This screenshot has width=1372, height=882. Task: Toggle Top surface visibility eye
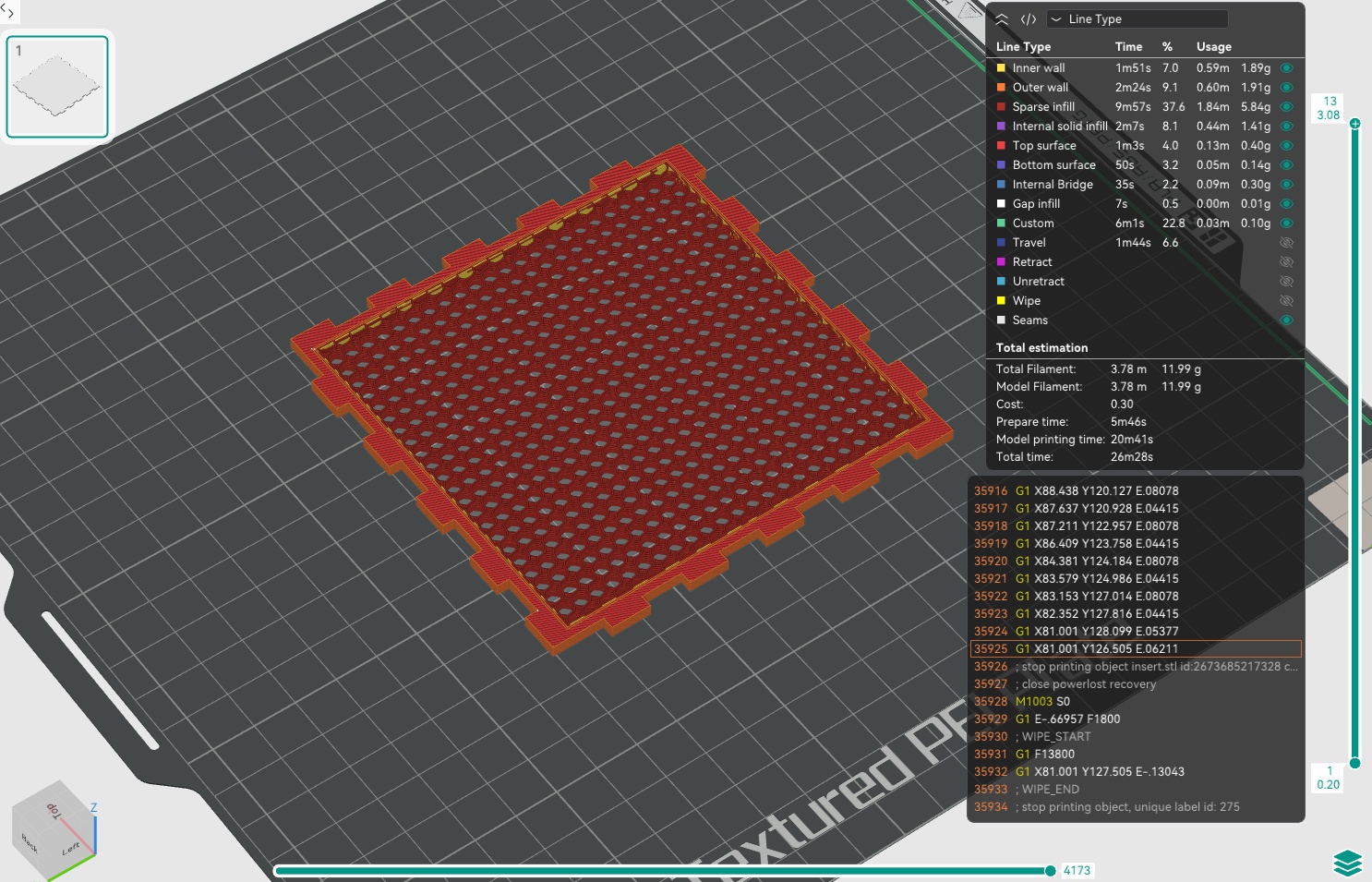pyautogui.click(x=1286, y=146)
